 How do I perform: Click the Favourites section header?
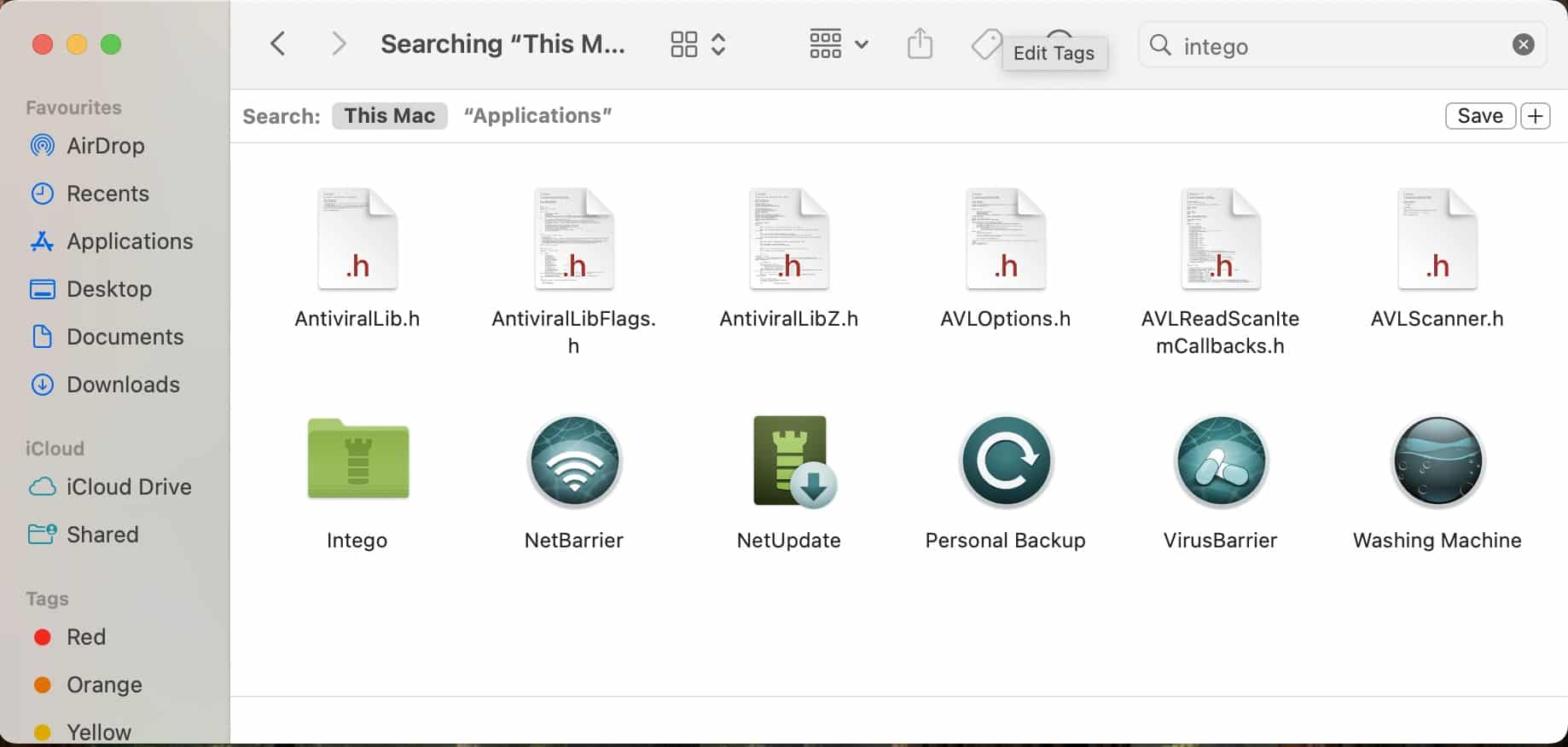pos(73,107)
